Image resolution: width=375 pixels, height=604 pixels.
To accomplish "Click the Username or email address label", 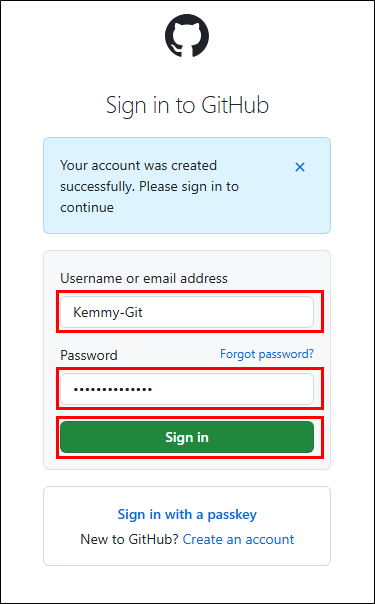I will click(x=144, y=278).
